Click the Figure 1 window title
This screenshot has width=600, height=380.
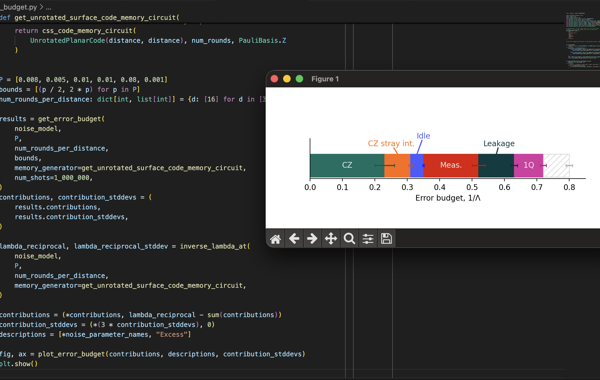coord(325,79)
